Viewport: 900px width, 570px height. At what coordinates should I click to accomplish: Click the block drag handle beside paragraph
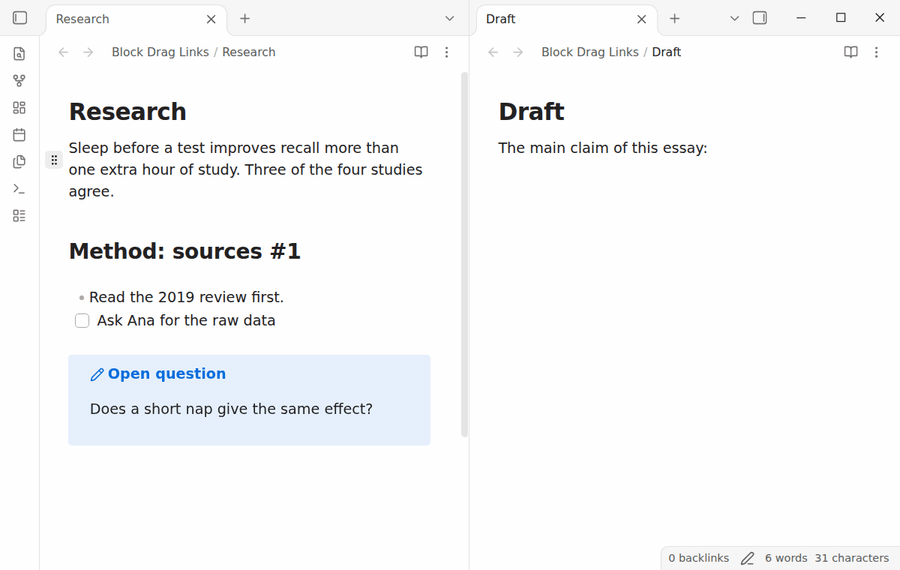(54, 160)
